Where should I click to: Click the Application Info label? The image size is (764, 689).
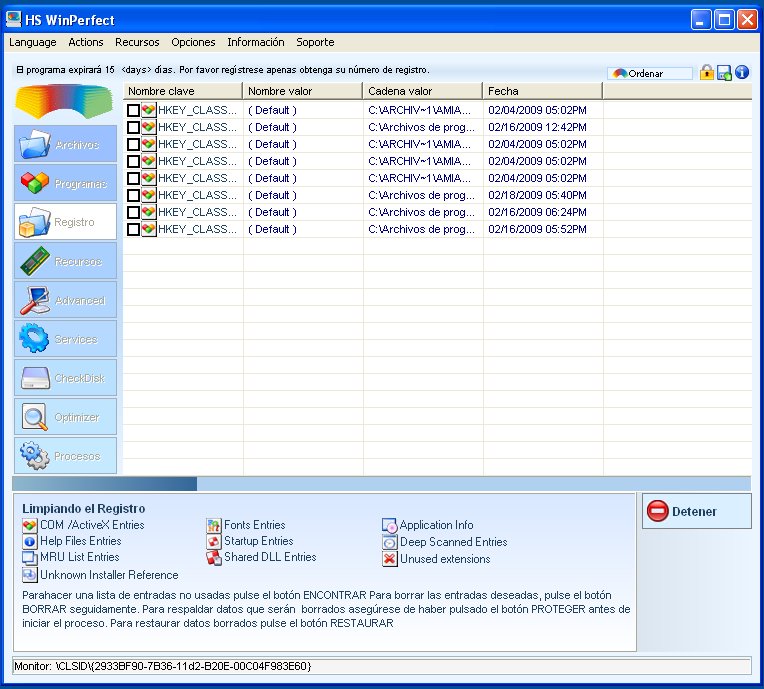click(x=436, y=525)
